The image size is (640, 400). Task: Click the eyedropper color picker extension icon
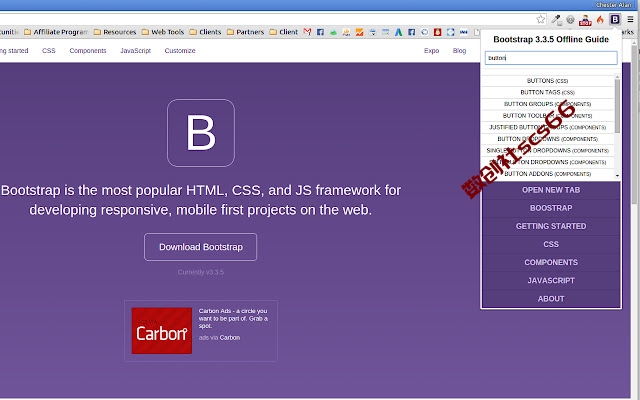tap(556, 19)
